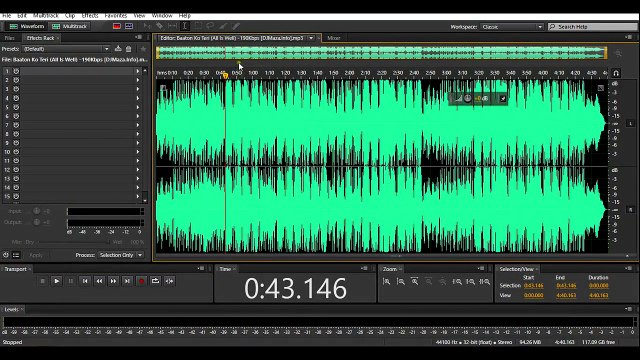Screen dimensions: 640x360
Task: Select the Time Selection tool
Action: [x=185, y=26]
